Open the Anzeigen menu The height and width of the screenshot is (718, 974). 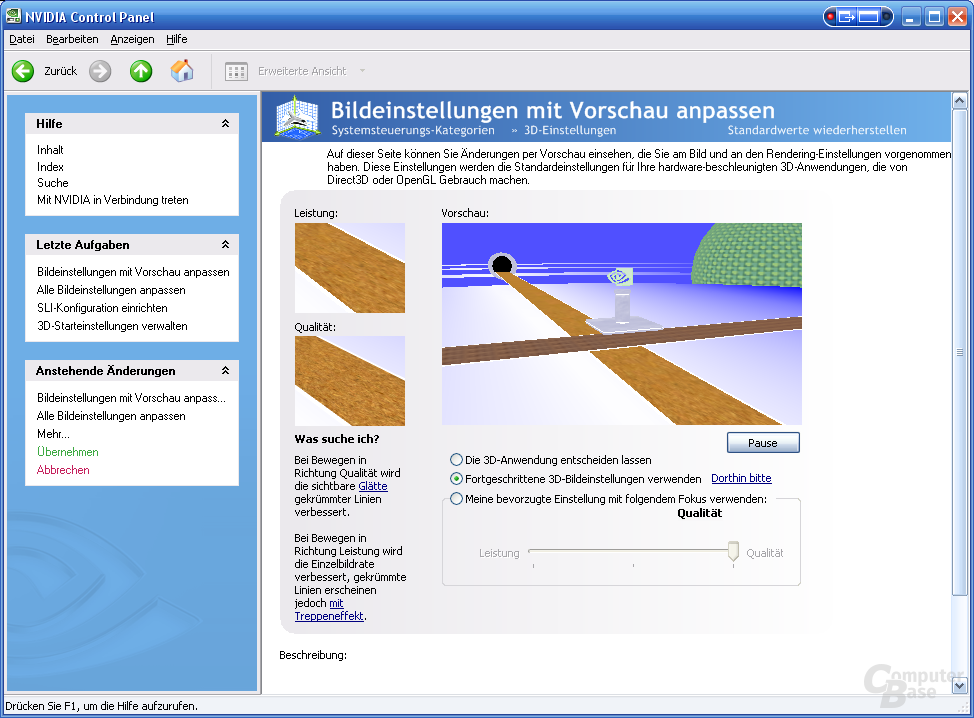click(132, 39)
